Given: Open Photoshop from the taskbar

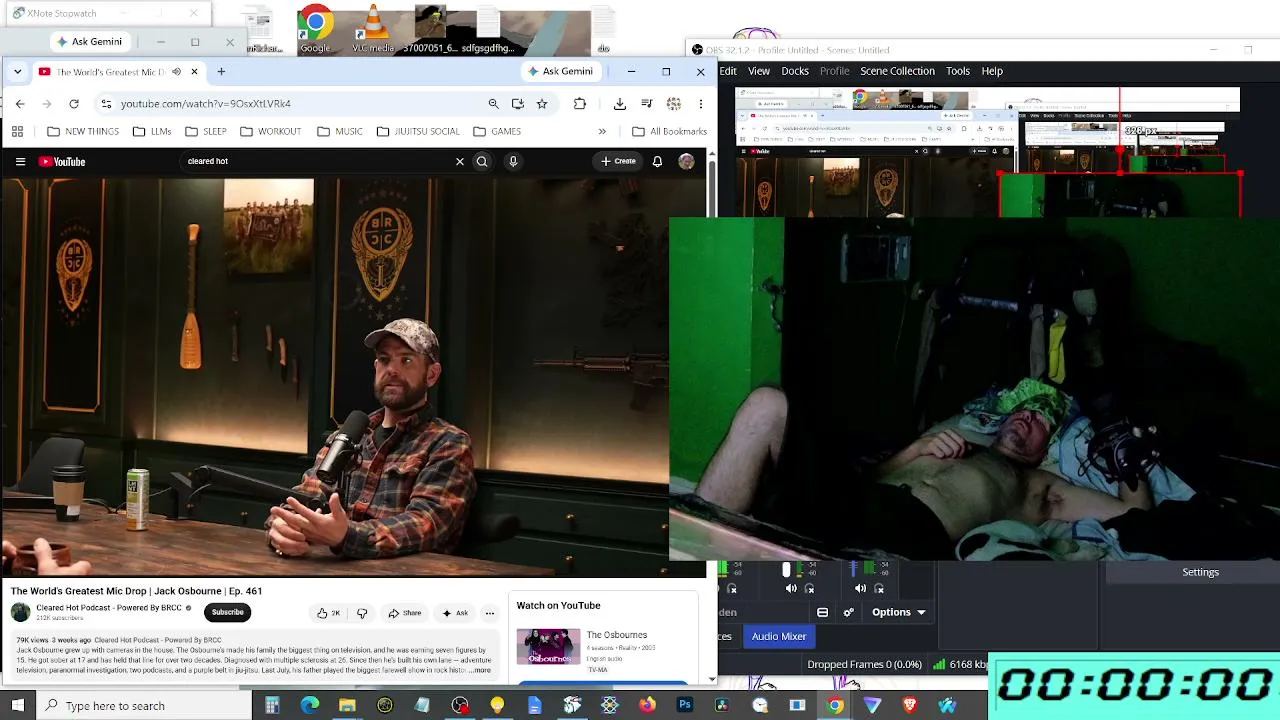Looking at the screenshot, I should click(x=684, y=706).
